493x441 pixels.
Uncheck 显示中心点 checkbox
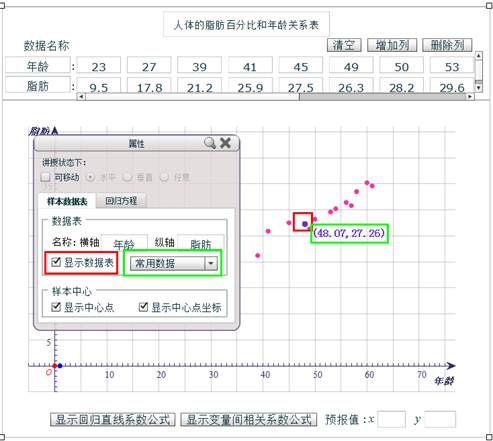tap(56, 307)
